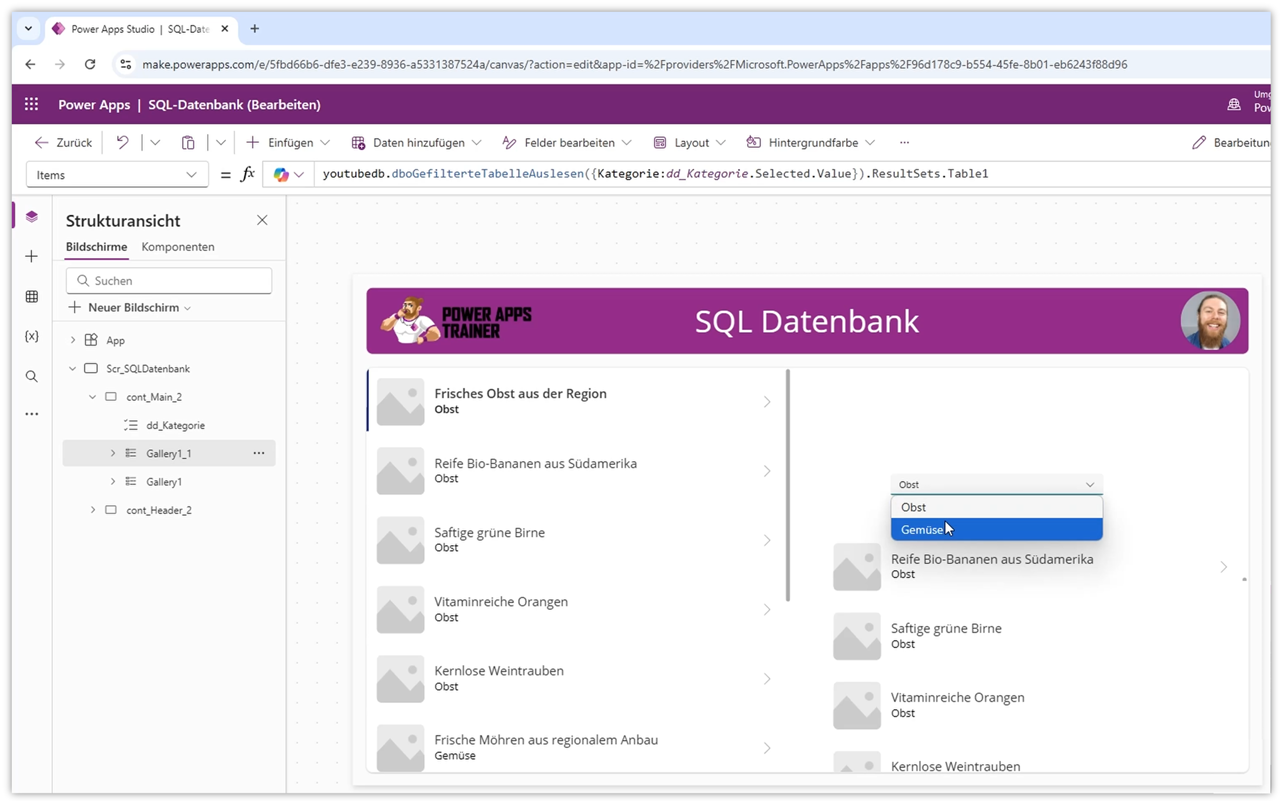Click the Bearbeitung button at top right
1280x801 pixels.
[x=1231, y=142]
